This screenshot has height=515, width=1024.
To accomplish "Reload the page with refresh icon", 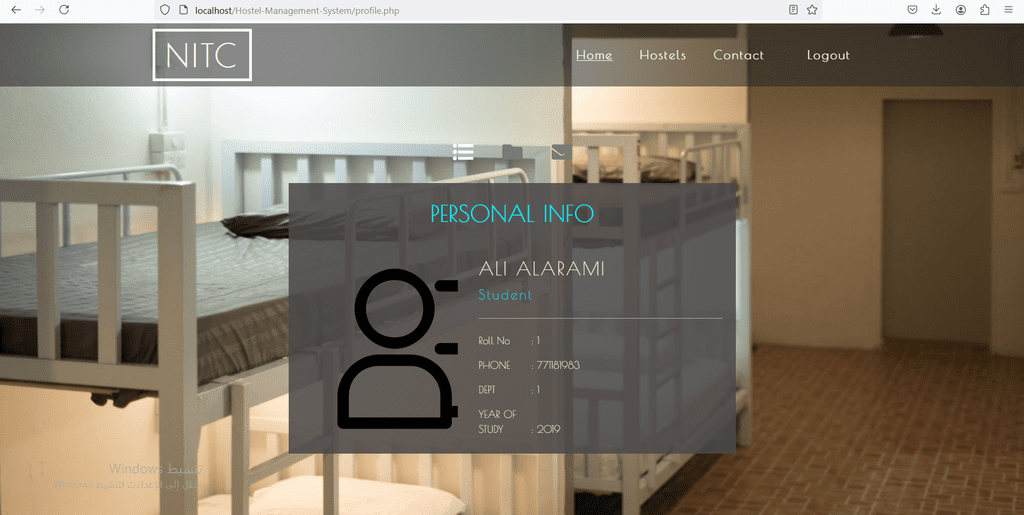I will (64, 10).
